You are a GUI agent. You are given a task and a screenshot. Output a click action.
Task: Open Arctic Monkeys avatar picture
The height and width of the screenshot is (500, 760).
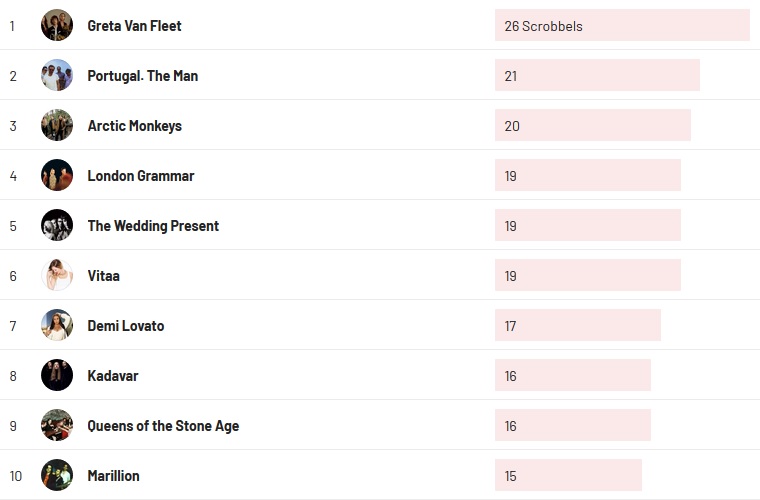pyautogui.click(x=57, y=125)
